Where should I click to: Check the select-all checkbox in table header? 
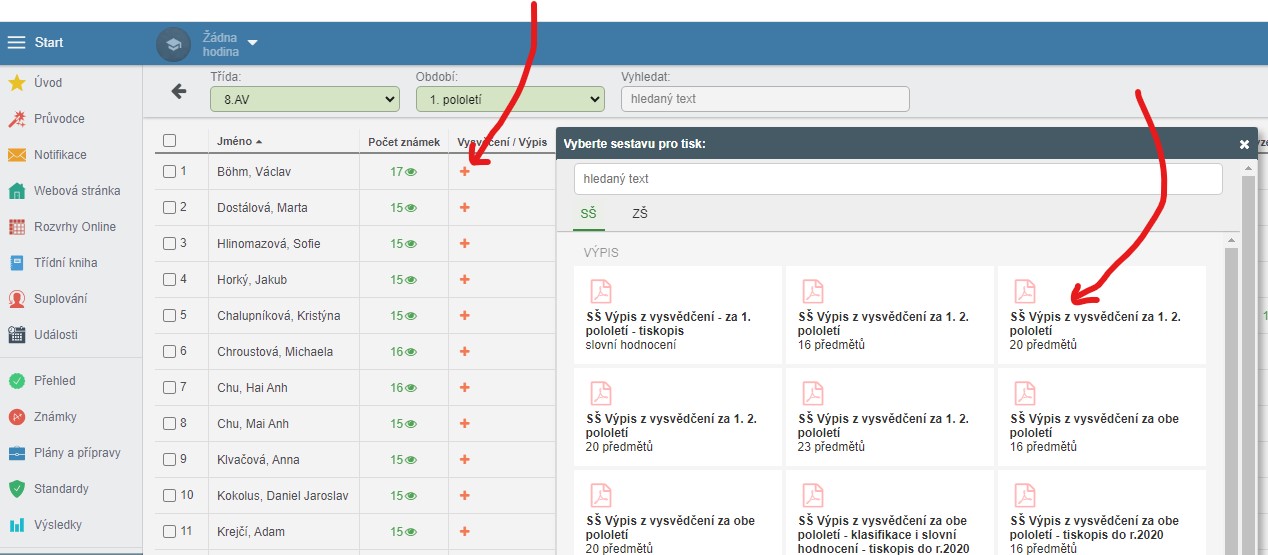169,141
